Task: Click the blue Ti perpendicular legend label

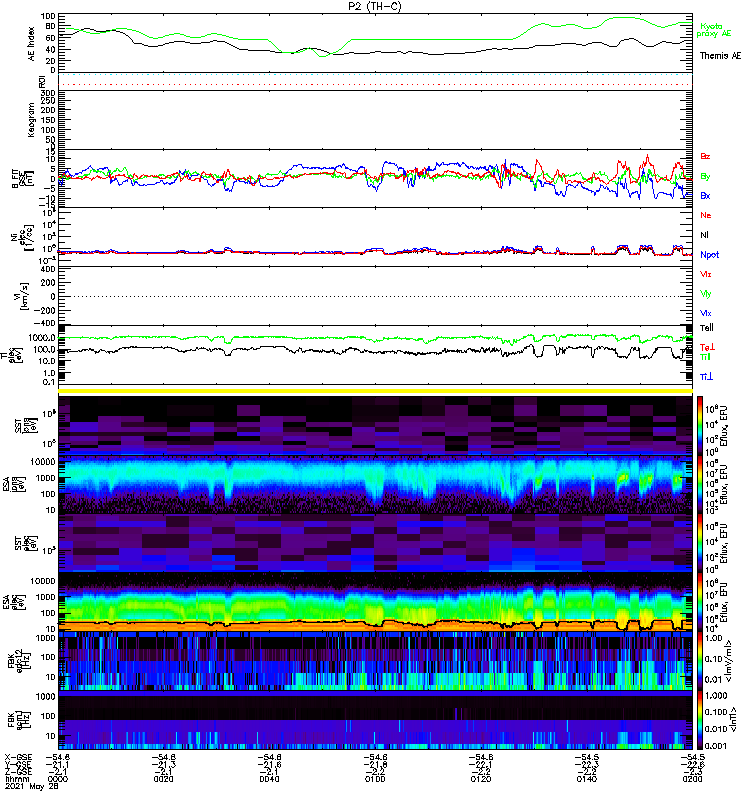Action: [x=706, y=377]
